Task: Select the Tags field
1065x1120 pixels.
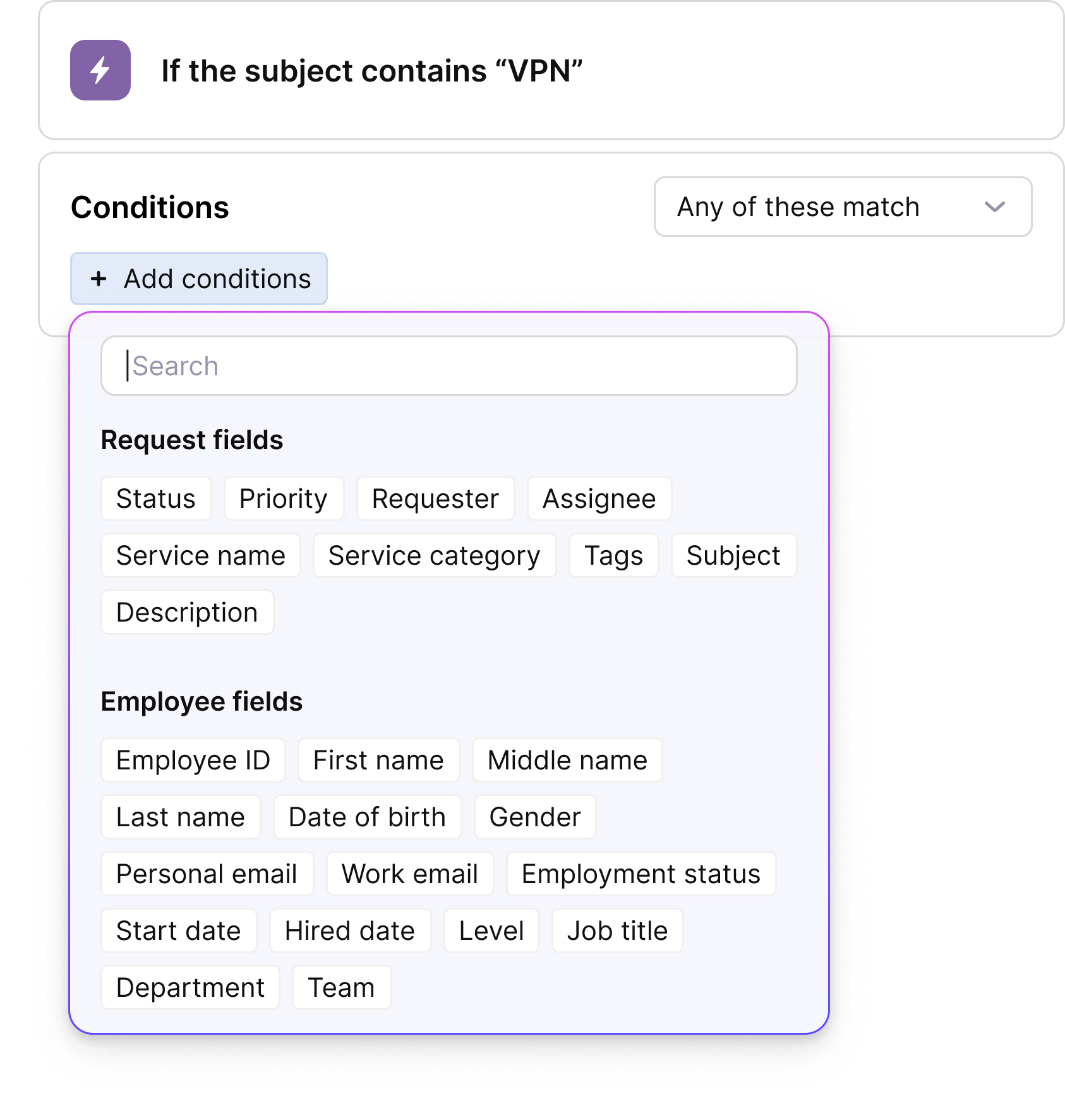Action: (613, 555)
